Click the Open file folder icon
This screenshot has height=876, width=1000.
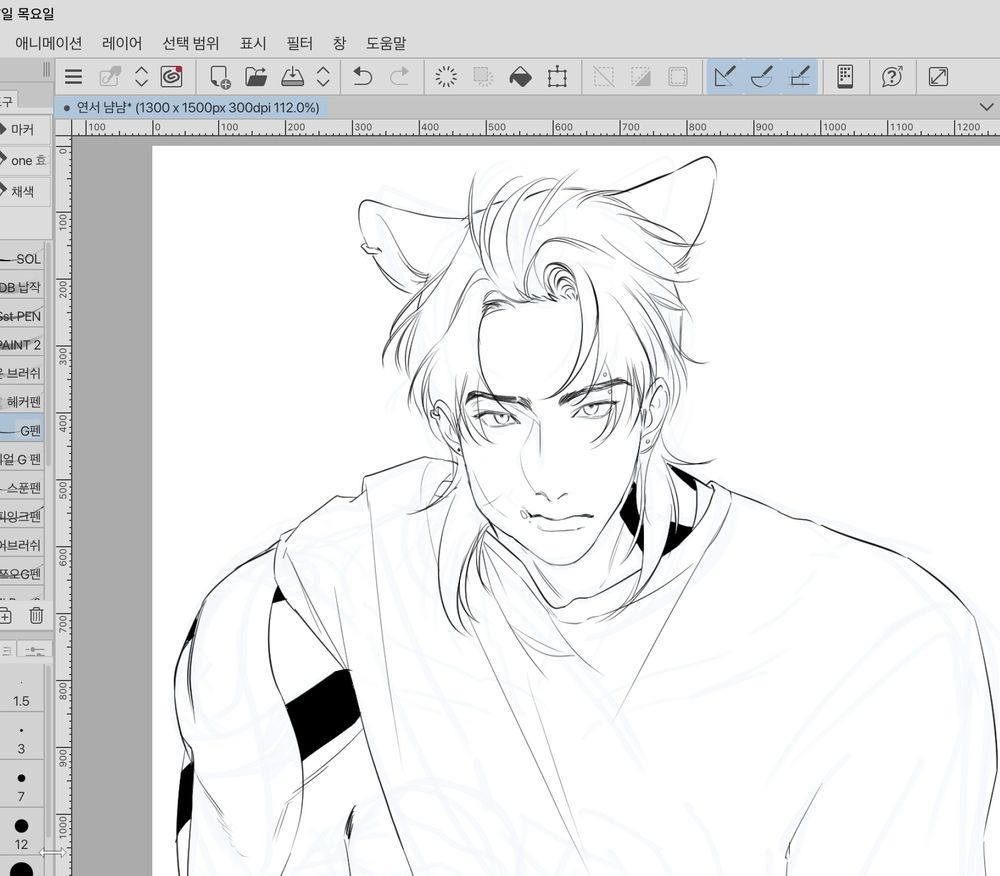point(256,77)
